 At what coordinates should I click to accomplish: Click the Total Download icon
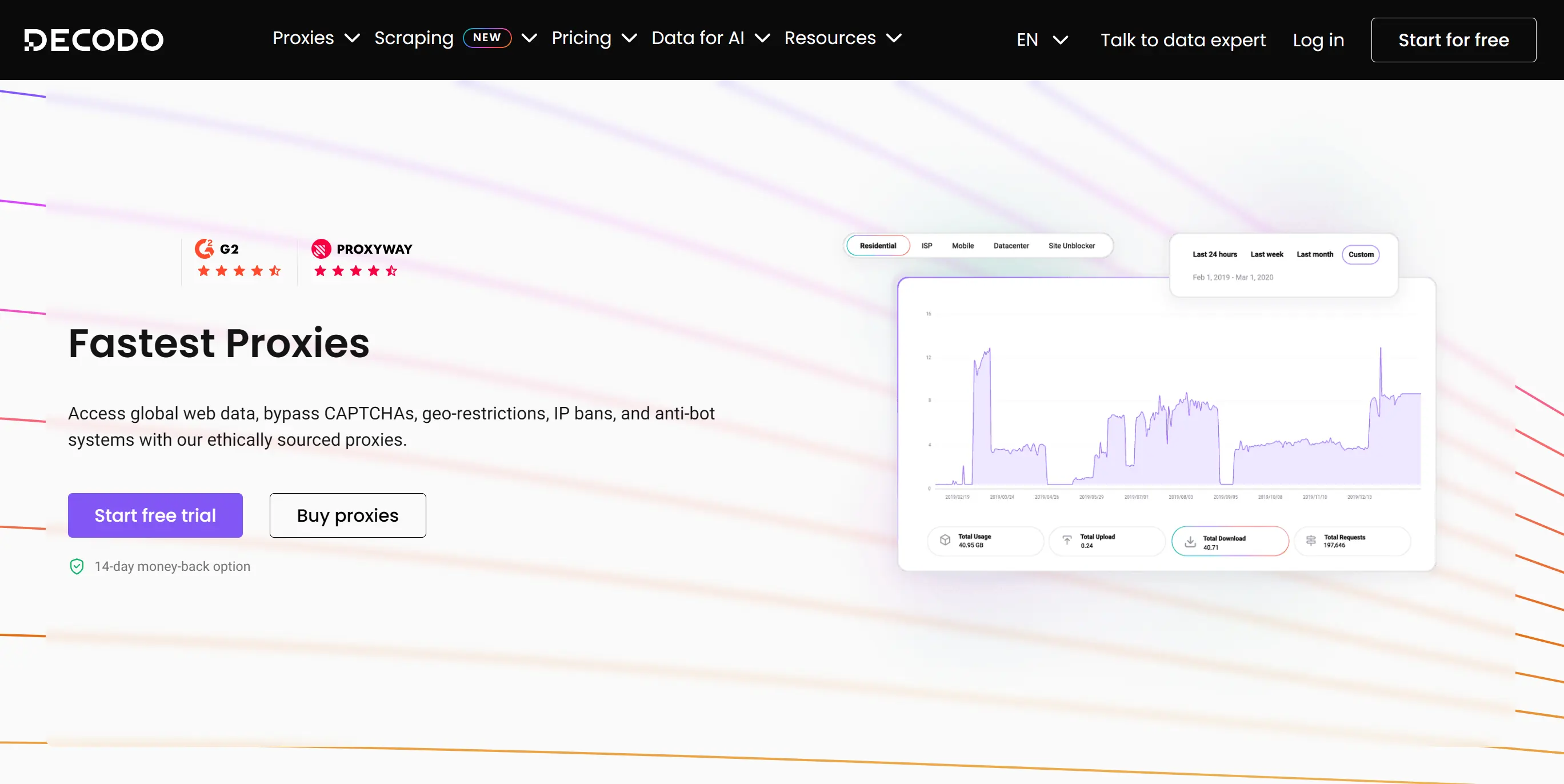(x=1190, y=542)
